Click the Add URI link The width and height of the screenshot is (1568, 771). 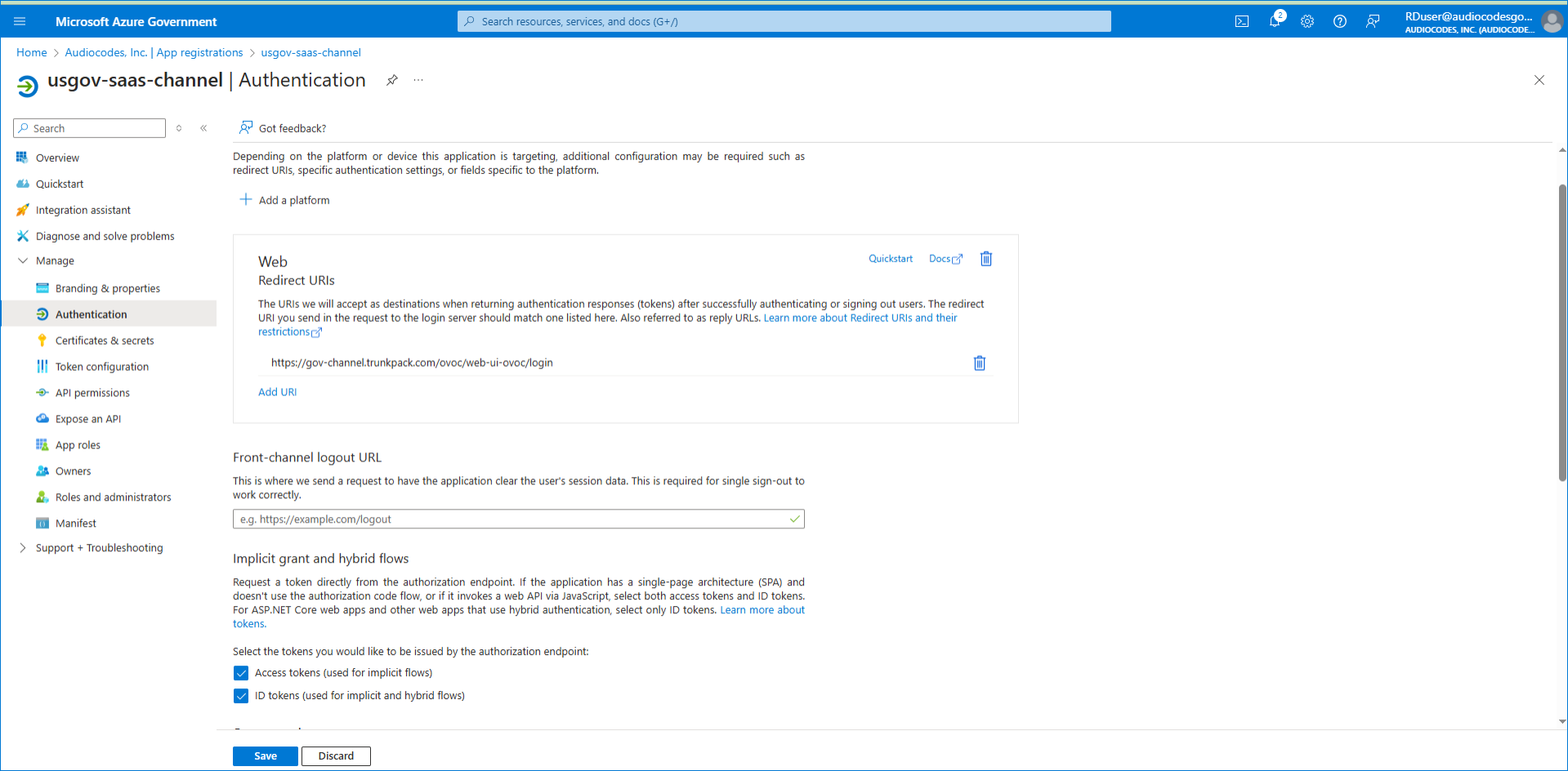coord(277,392)
